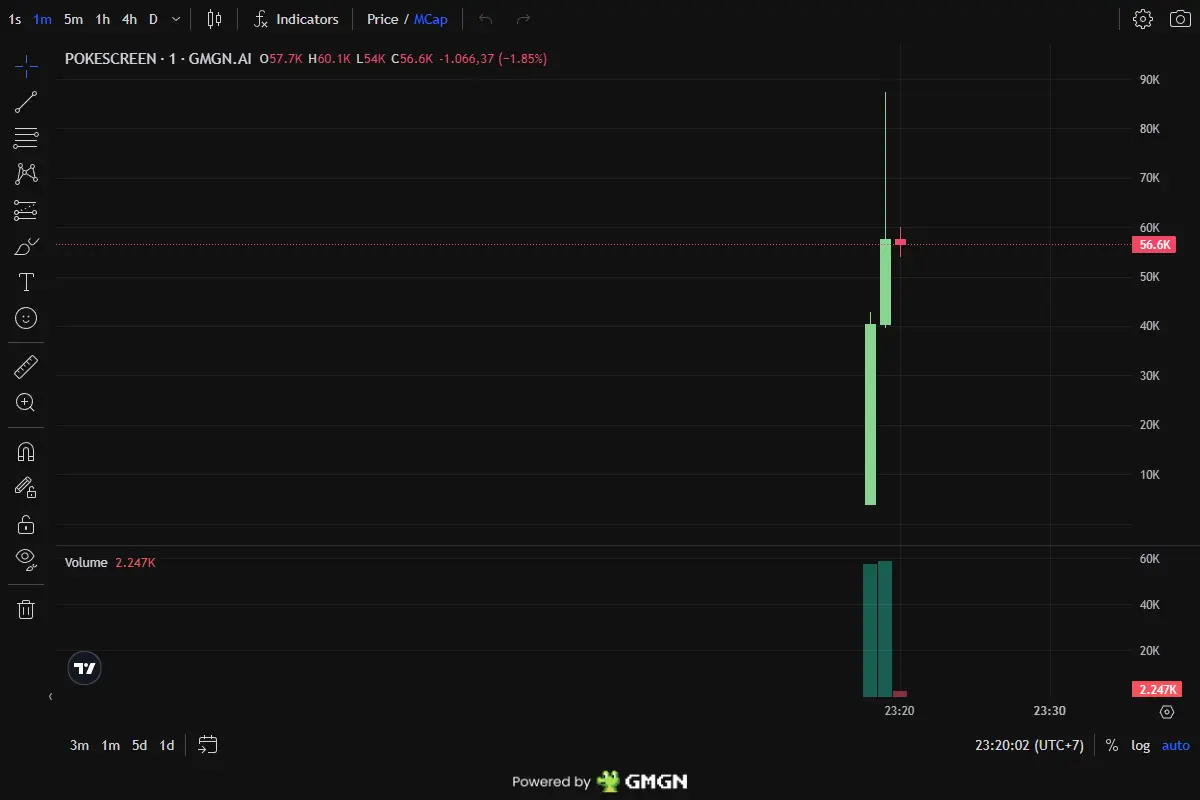Set date range to 1d
The height and width of the screenshot is (800, 1200).
pyautogui.click(x=167, y=745)
